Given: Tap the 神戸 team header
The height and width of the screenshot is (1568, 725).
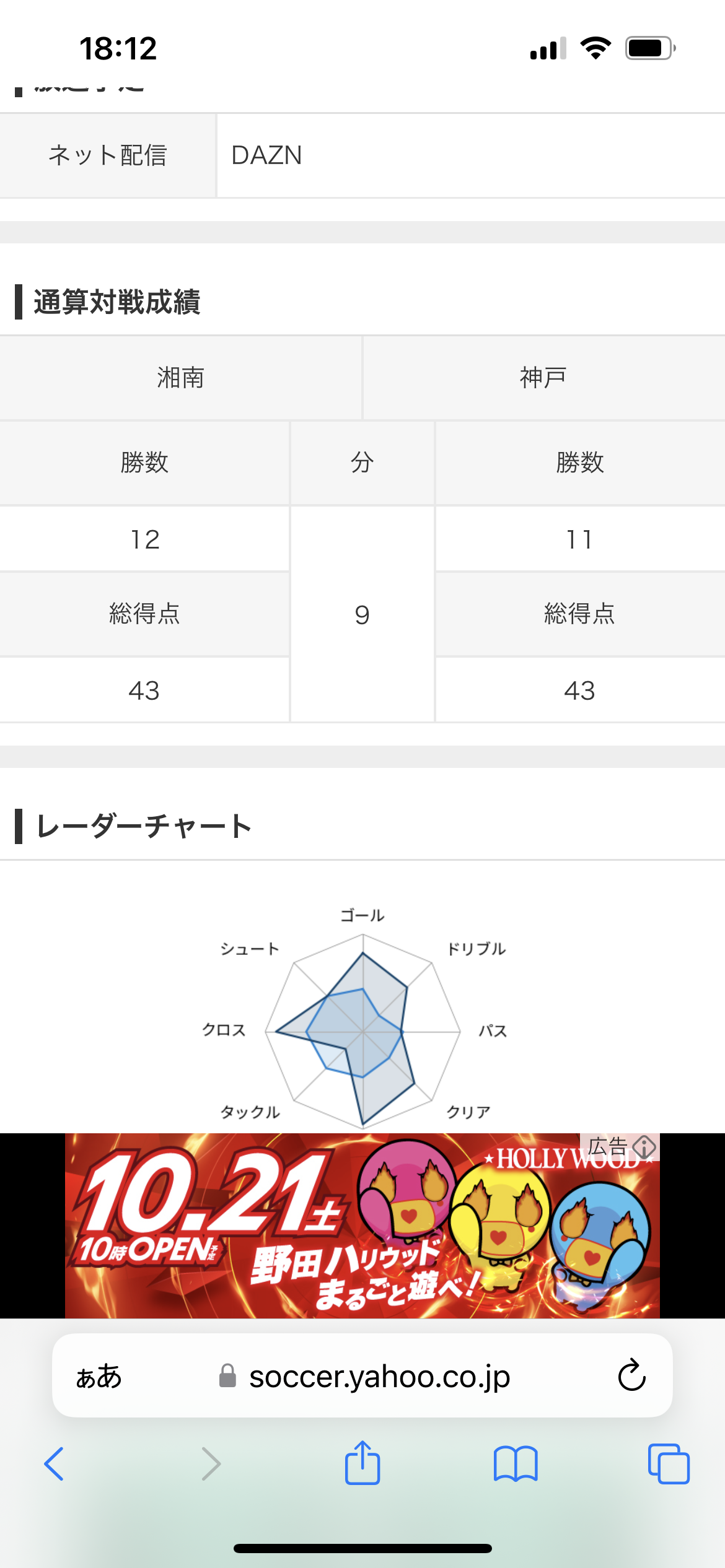Looking at the screenshot, I should (543, 378).
